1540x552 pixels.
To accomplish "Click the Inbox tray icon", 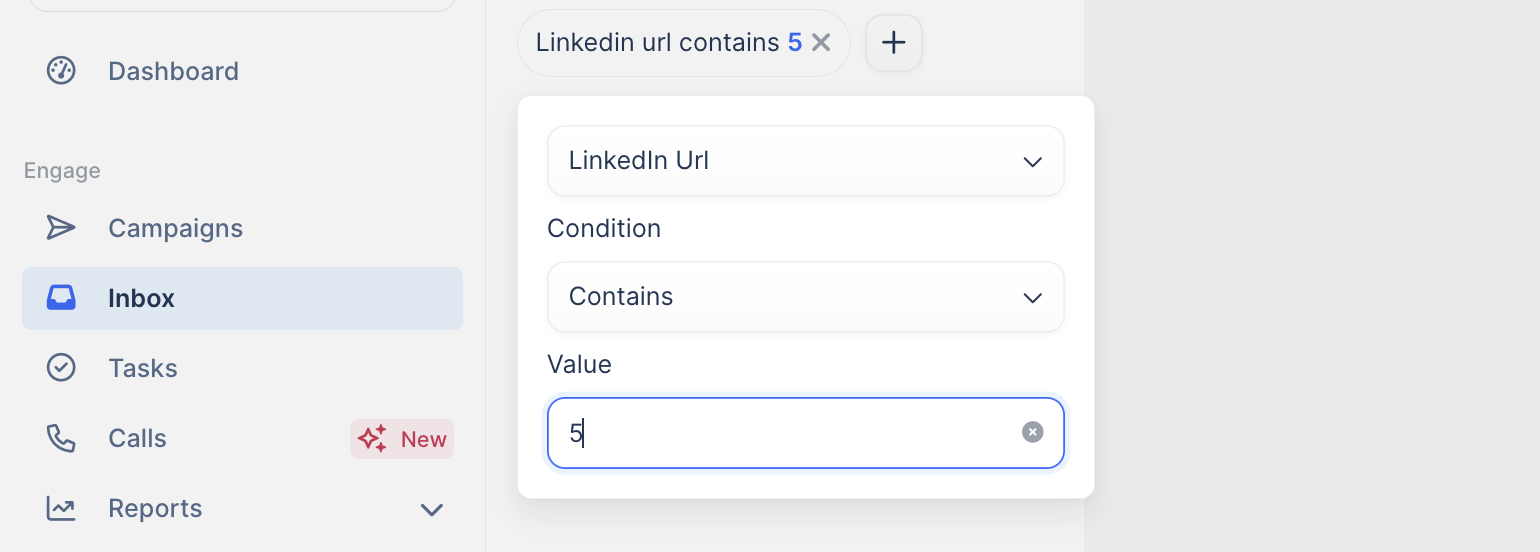I will tap(61, 298).
